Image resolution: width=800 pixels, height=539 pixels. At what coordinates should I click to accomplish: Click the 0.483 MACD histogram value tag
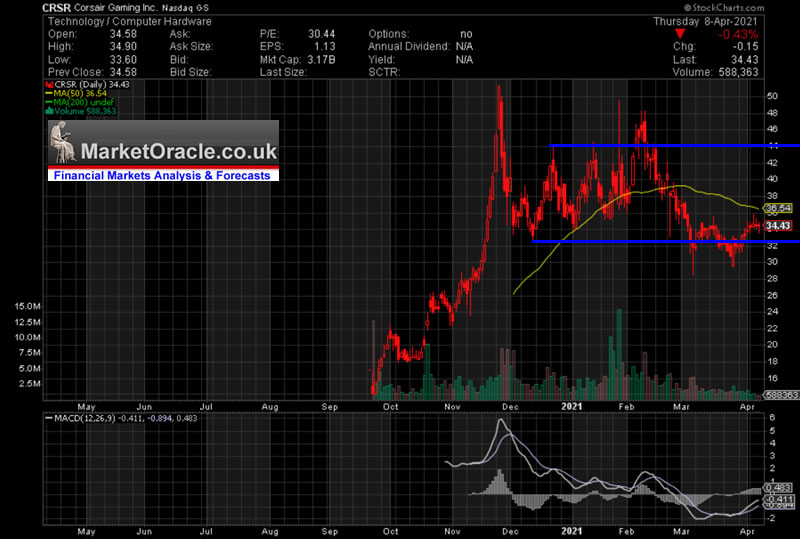tap(778, 487)
